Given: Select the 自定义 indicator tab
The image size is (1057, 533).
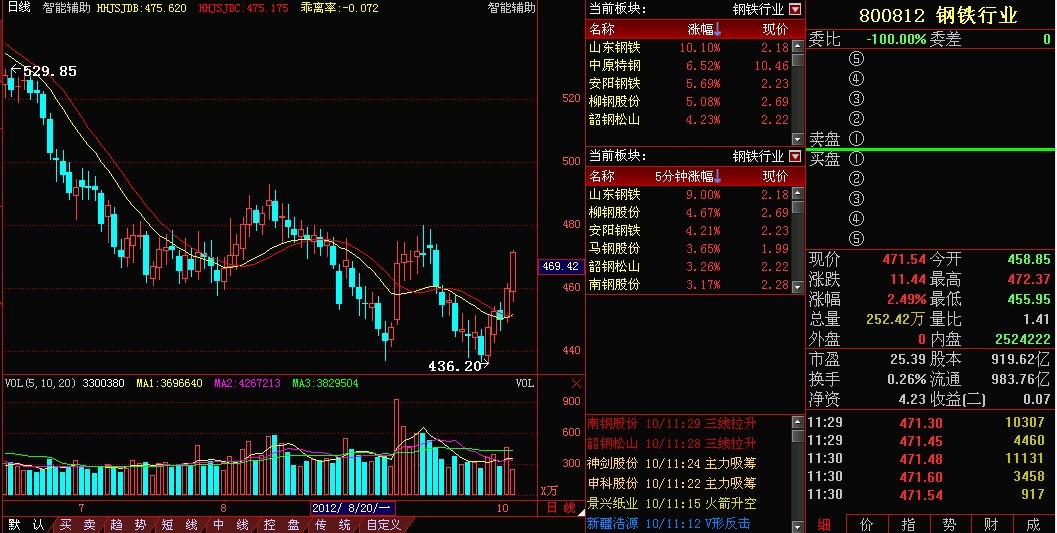Looking at the screenshot, I should [384, 525].
